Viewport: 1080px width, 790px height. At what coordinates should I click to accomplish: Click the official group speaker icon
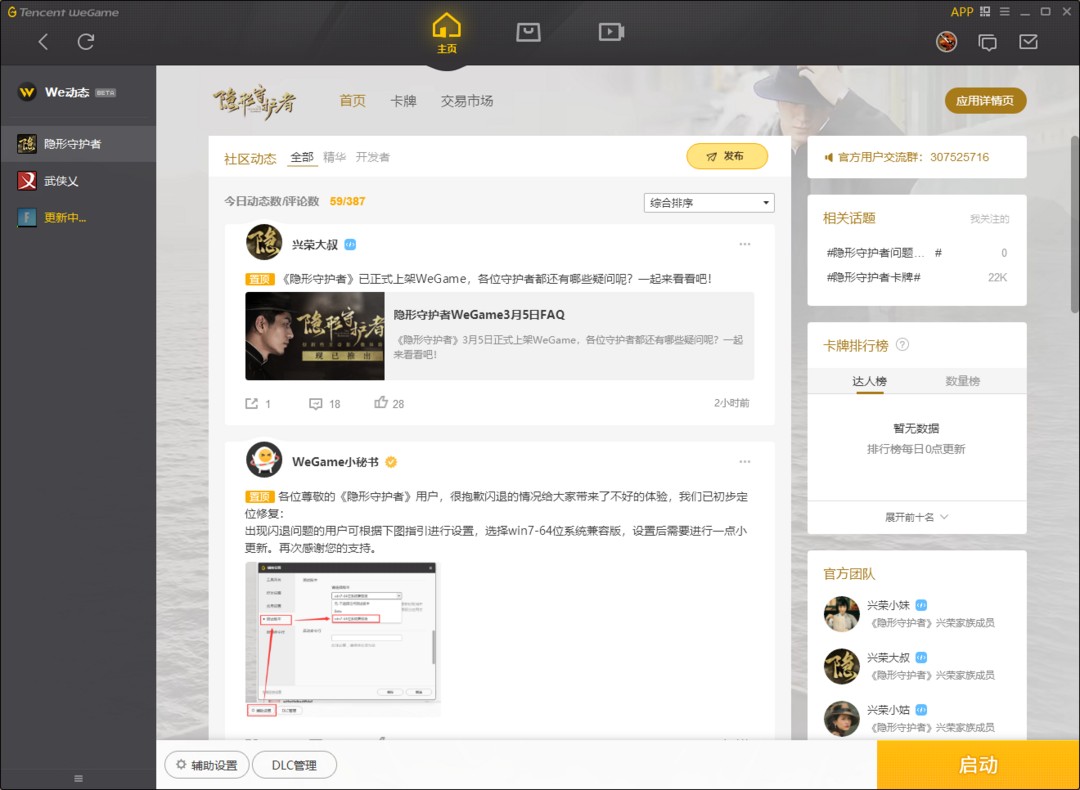pos(828,158)
